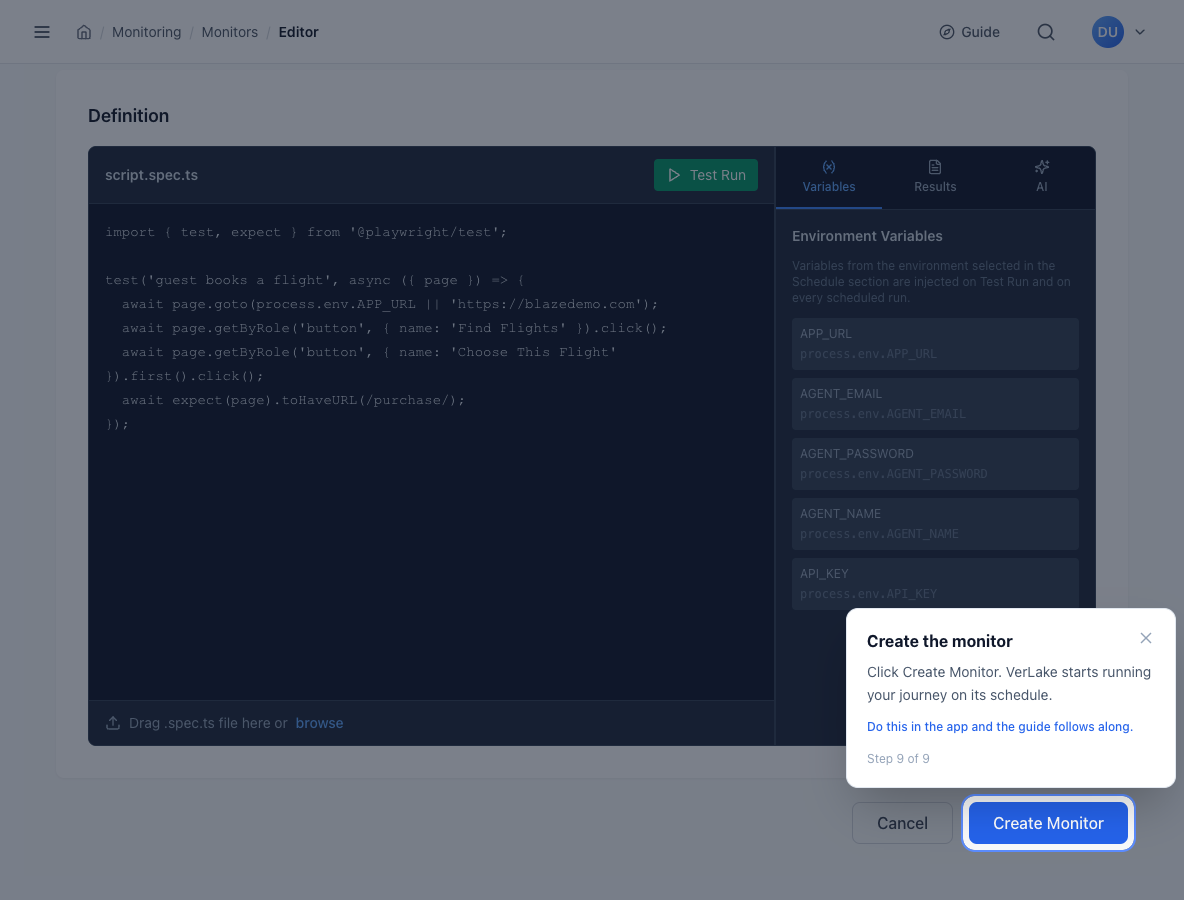The image size is (1184, 900).
Task: Click Create Monitor button
Action: [1048, 823]
